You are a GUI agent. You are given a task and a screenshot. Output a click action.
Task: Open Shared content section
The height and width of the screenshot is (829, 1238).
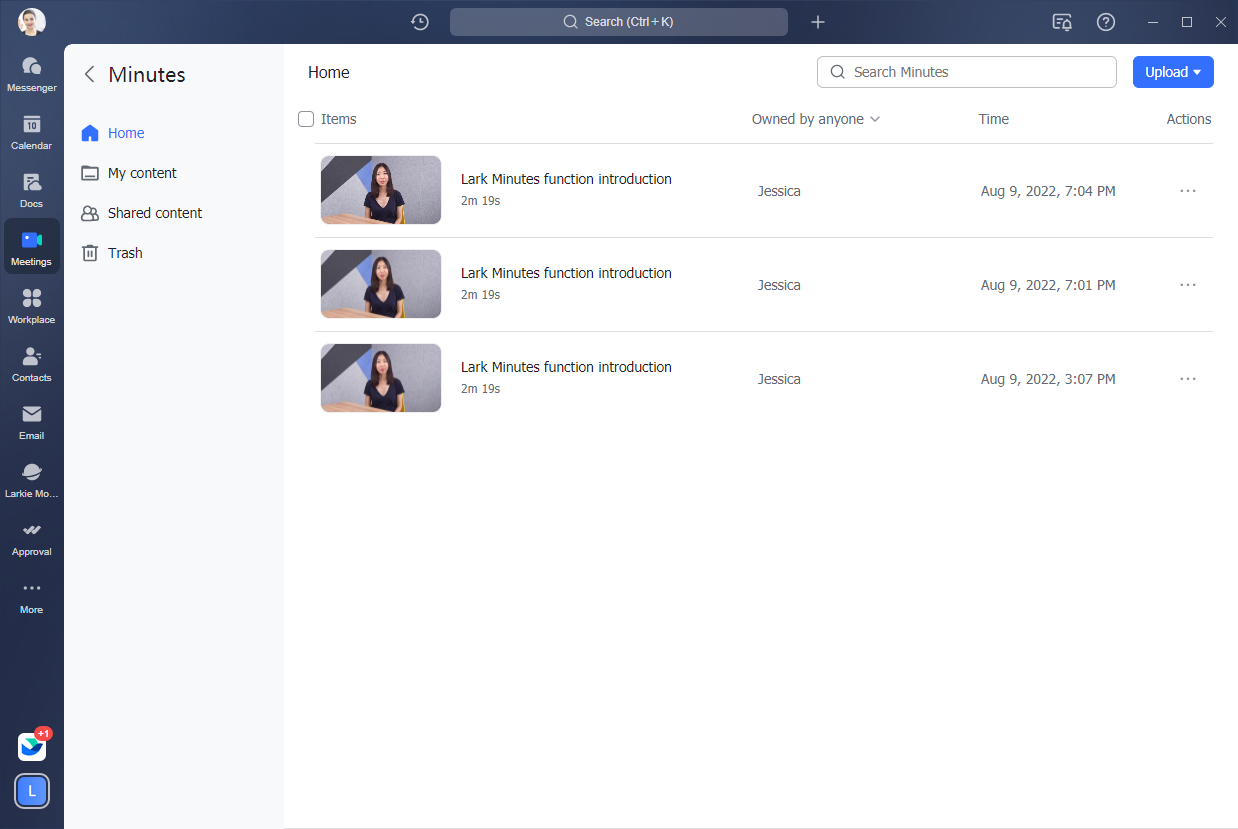coord(154,213)
